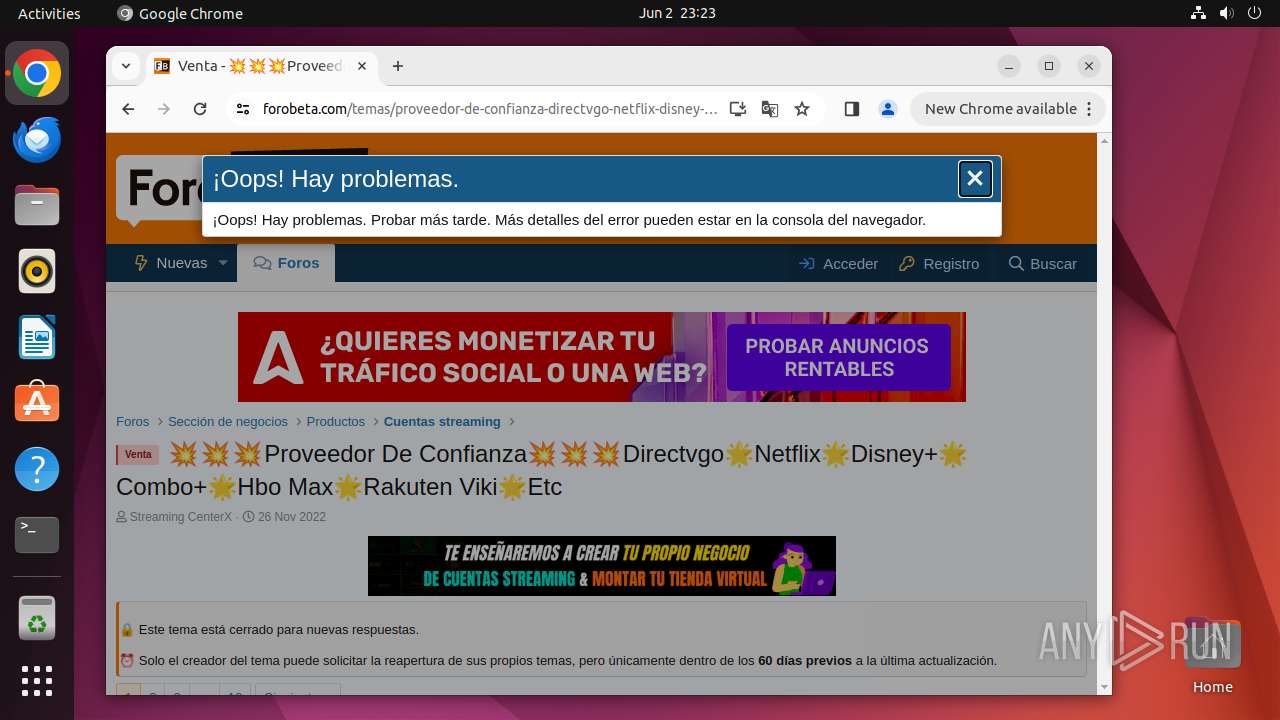Screen dimensions: 1280x720
Task: Click the Registro link
Action: pyautogui.click(x=939, y=264)
